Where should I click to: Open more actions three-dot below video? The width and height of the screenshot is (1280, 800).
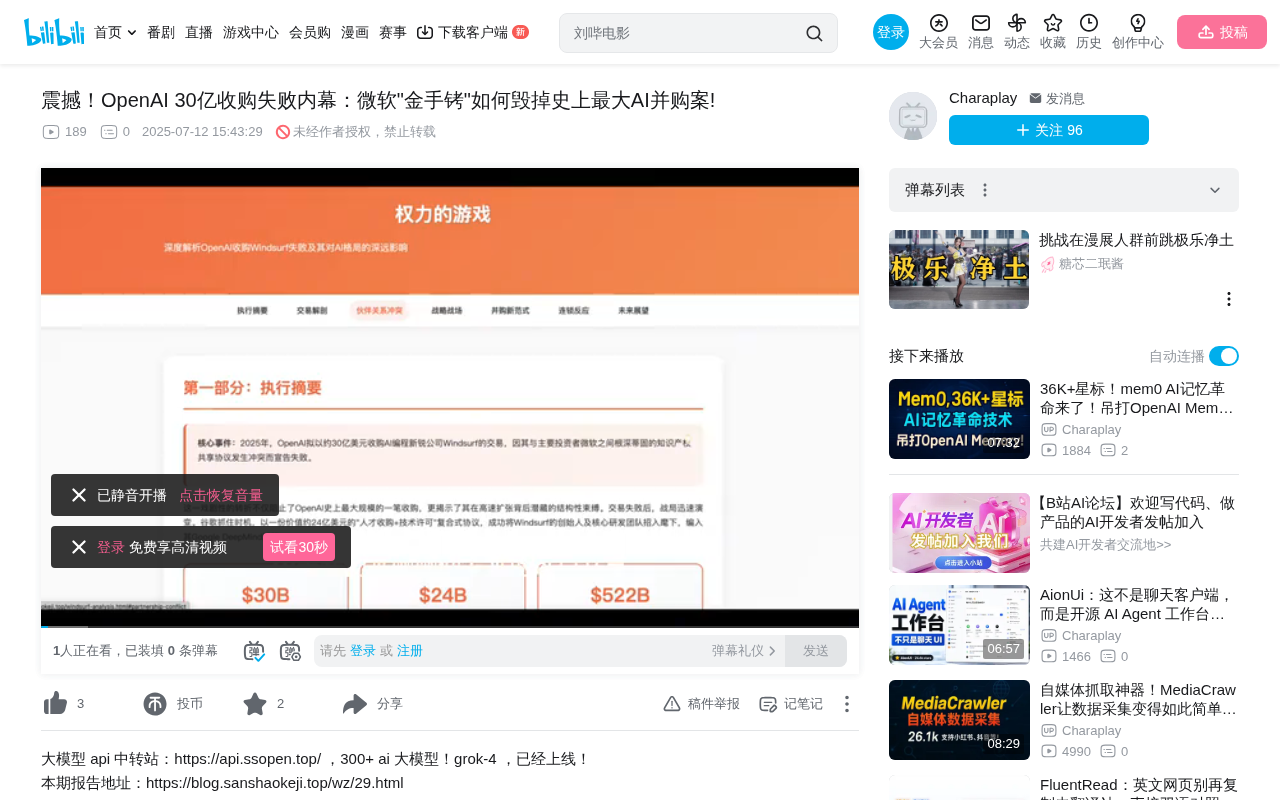[x=847, y=704]
